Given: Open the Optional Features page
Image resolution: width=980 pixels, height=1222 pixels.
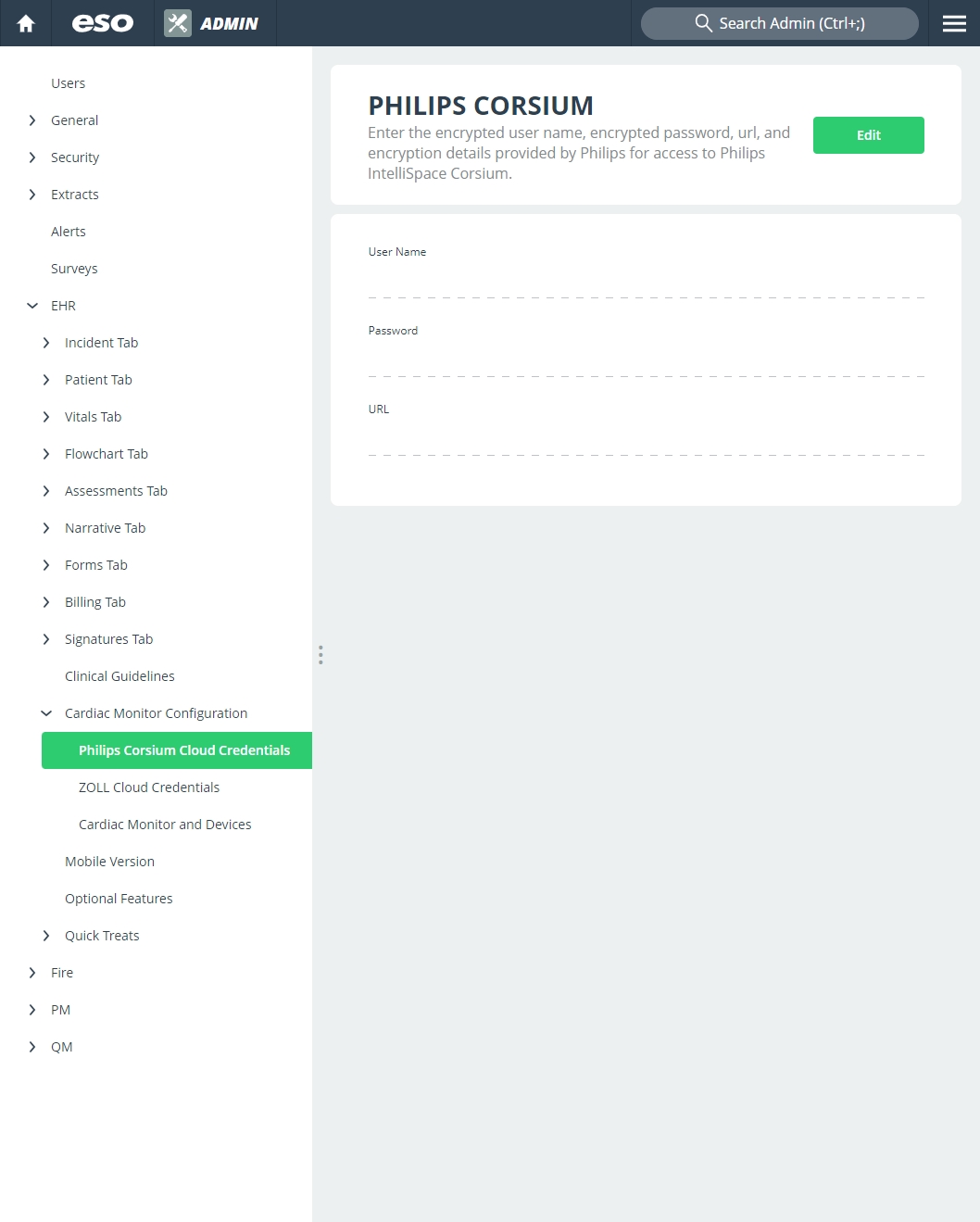Looking at the screenshot, I should pyautogui.click(x=119, y=899).
